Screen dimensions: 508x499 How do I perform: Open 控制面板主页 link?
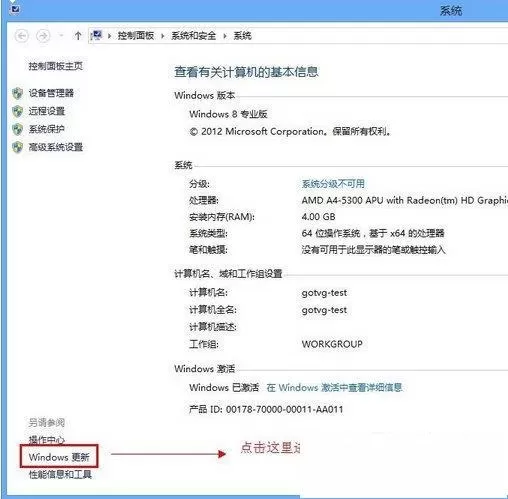[x=56, y=66]
